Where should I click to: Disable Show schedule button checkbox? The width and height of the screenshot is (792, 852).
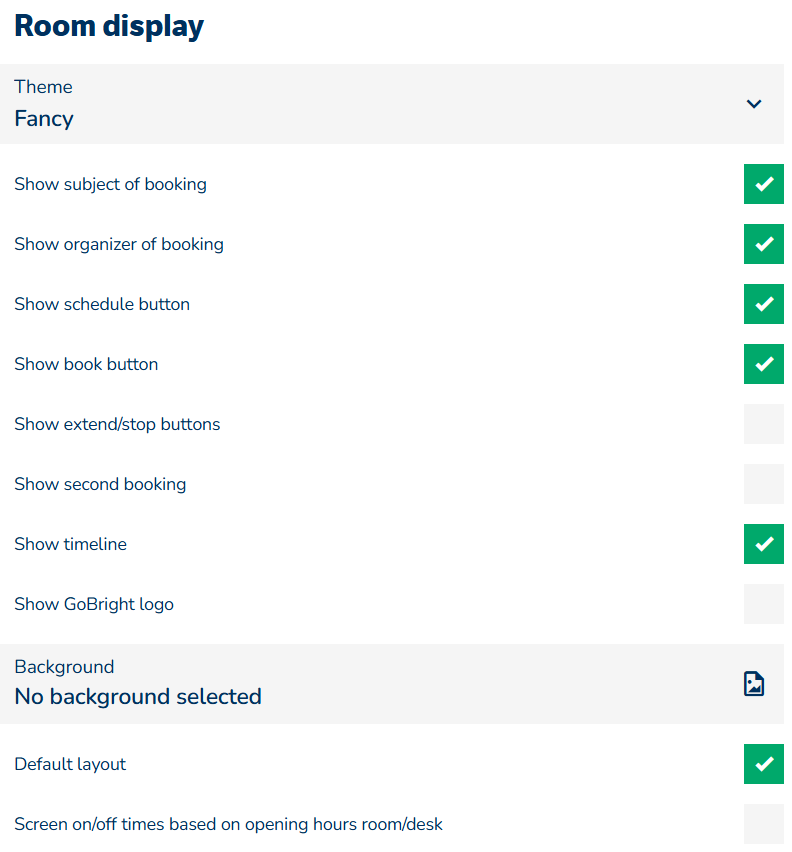coord(763,304)
